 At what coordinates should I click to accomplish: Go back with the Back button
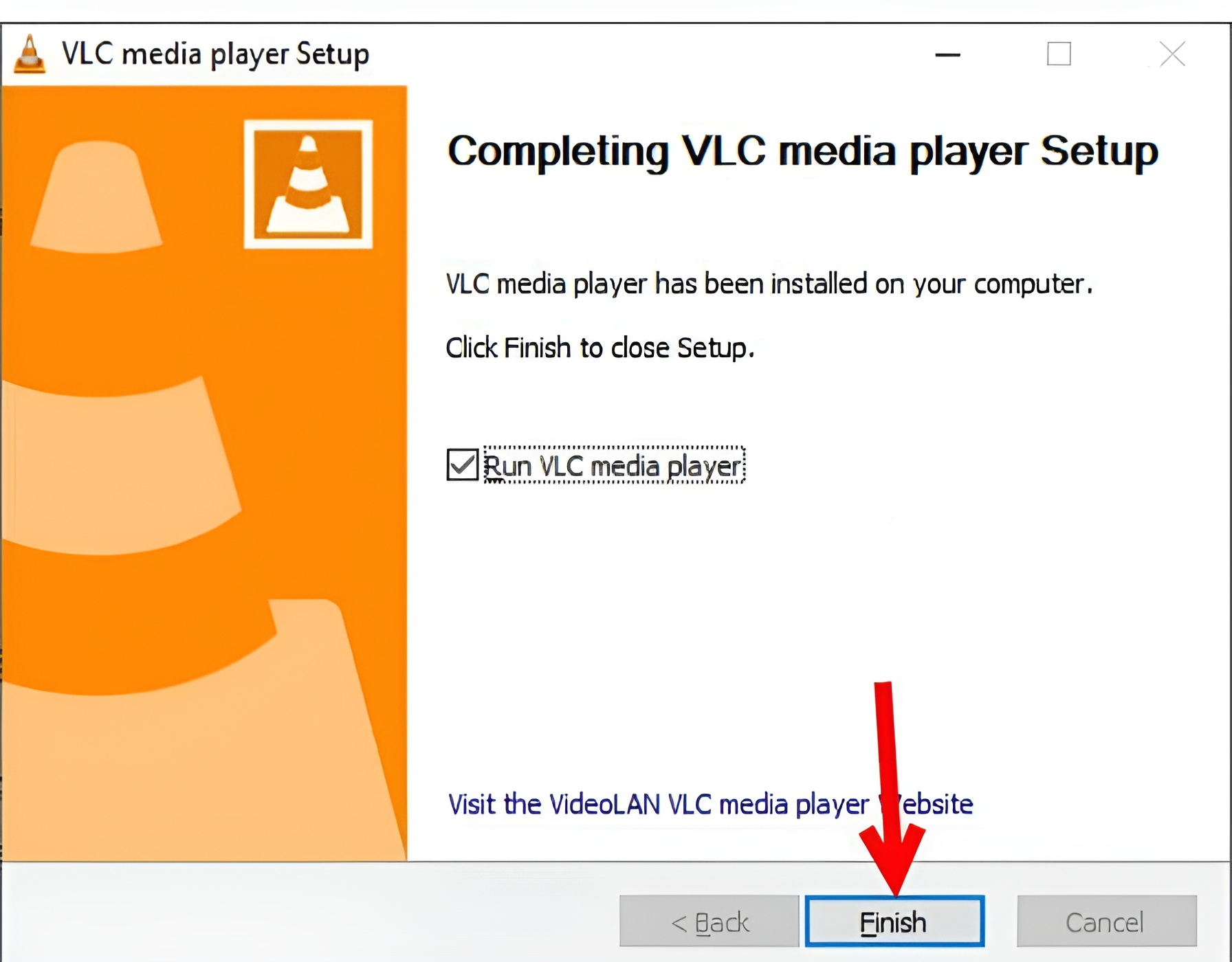709,921
